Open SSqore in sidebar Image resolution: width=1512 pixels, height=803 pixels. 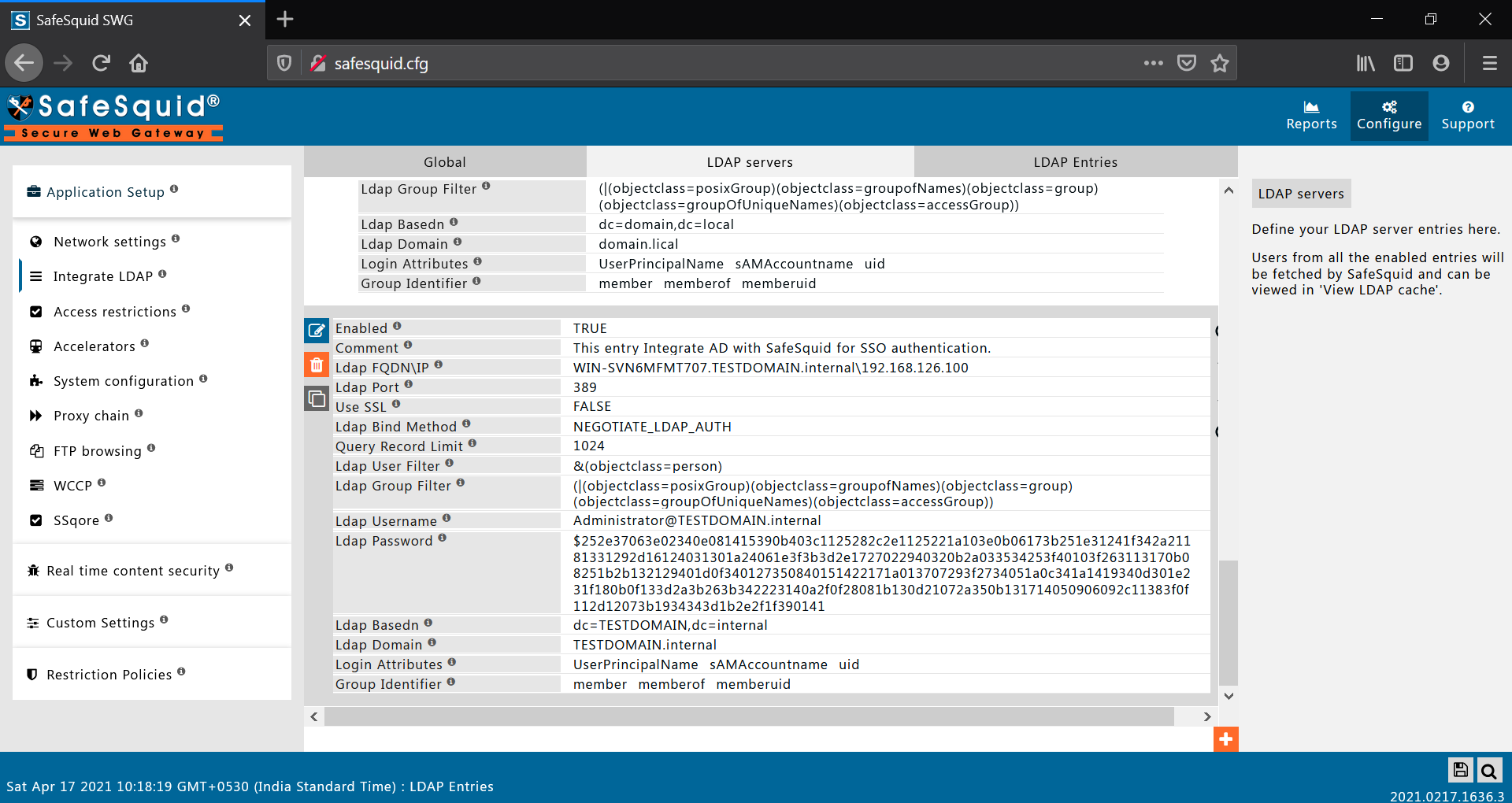(76, 520)
